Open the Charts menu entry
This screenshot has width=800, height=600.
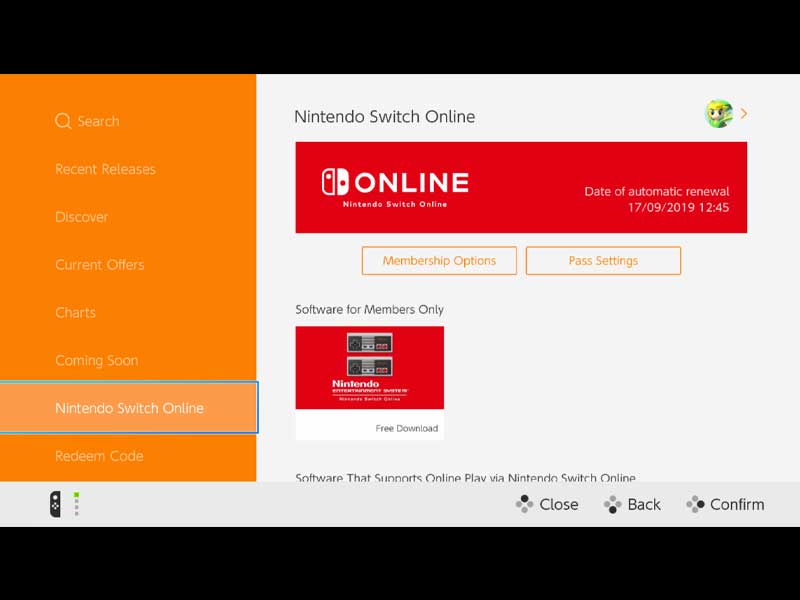coord(75,313)
